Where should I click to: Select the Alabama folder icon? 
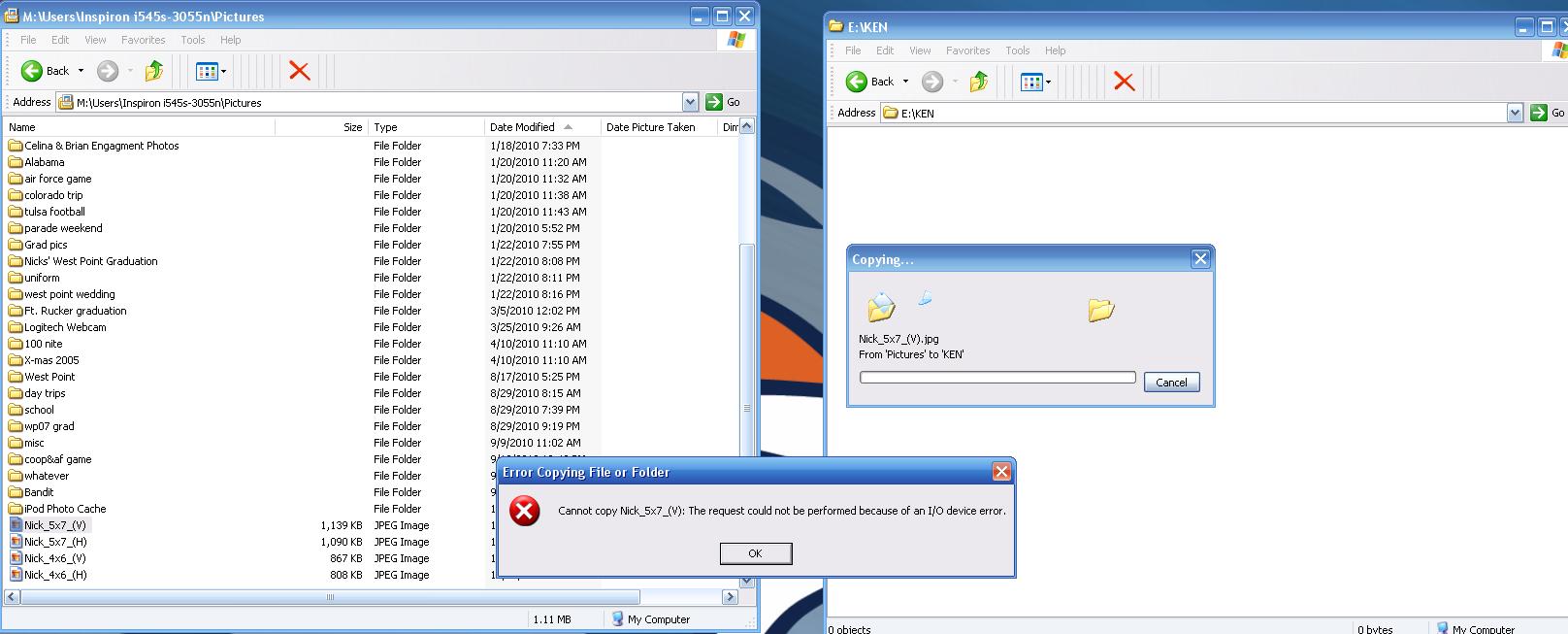pyautogui.click(x=16, y=162)
